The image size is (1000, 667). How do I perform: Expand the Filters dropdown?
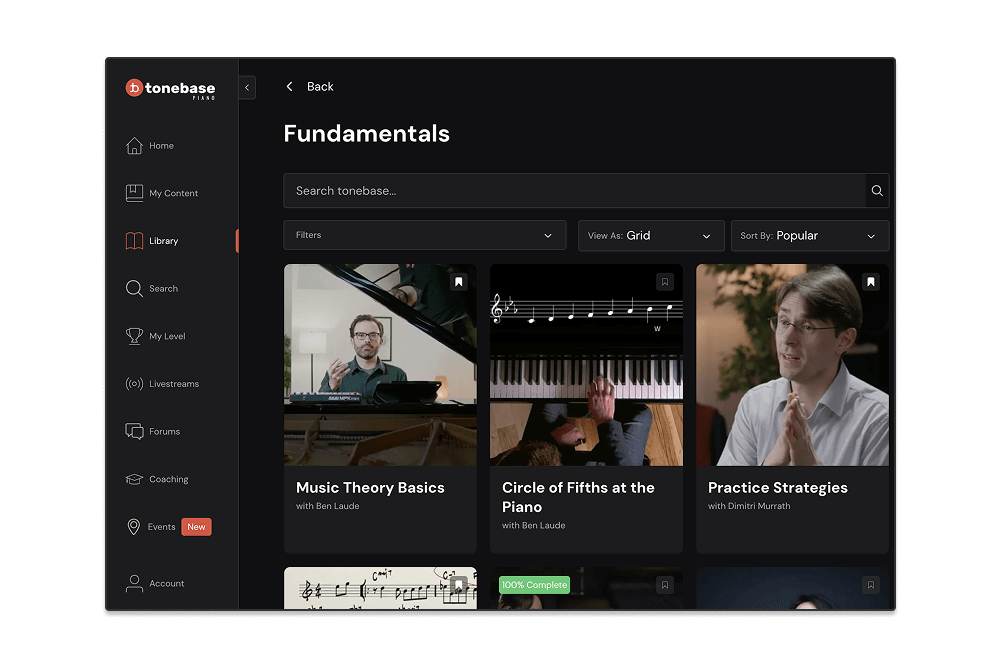(425, 235)
